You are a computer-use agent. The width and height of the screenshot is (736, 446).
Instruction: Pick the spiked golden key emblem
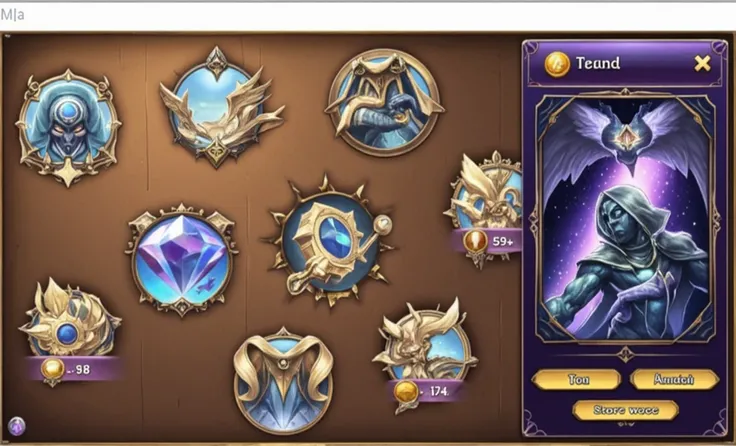(329, 242)
